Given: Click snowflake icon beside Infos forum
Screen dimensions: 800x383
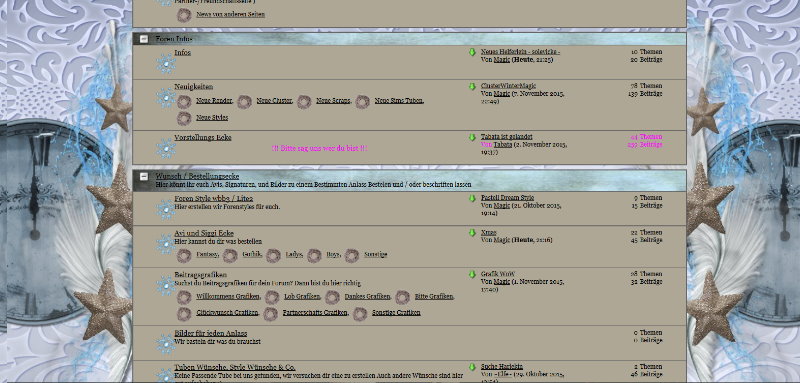Looking at the screenshot, I should coord(166,64).
